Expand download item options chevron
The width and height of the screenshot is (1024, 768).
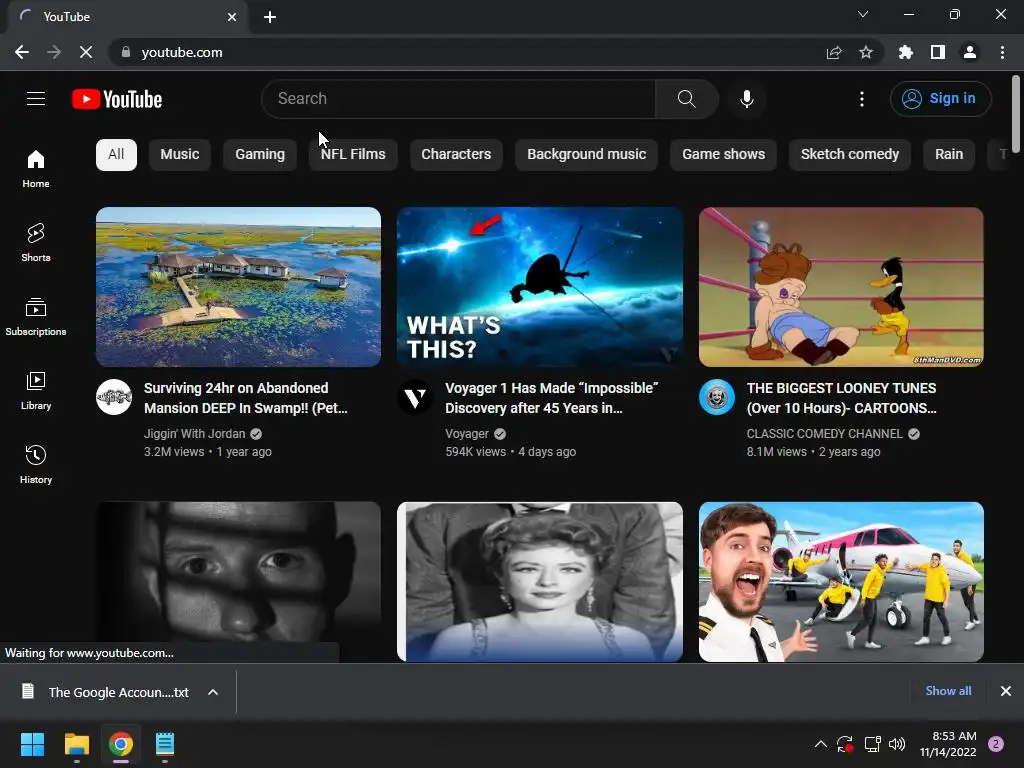213,692
